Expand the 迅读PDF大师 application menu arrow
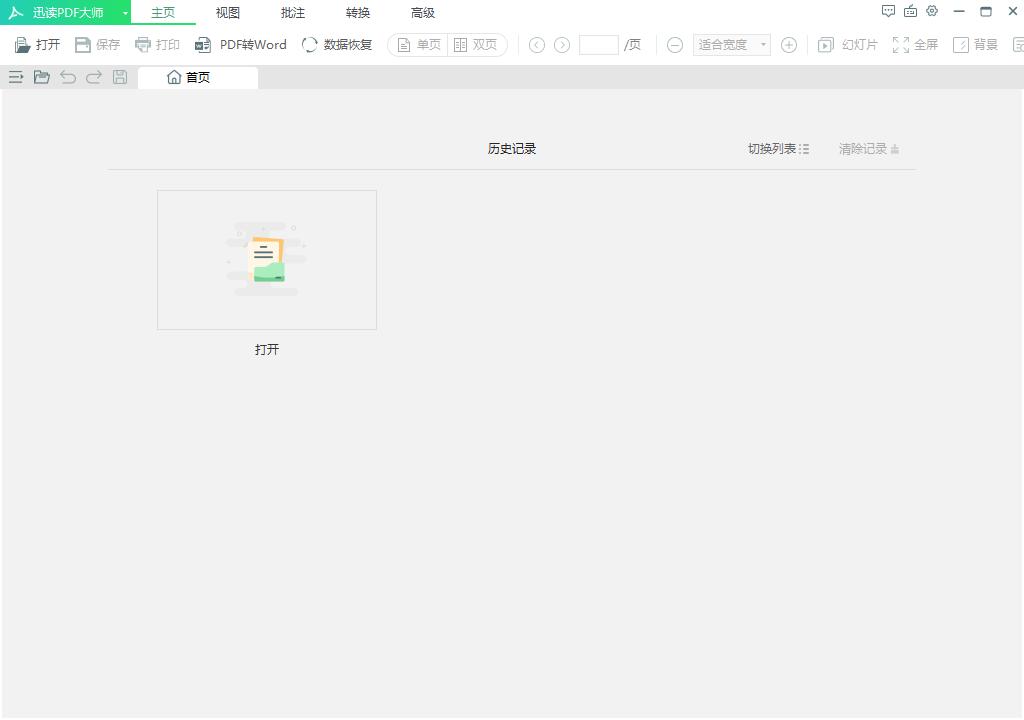This screenshot has width=1024, height=720. click(x=125, y=13)
